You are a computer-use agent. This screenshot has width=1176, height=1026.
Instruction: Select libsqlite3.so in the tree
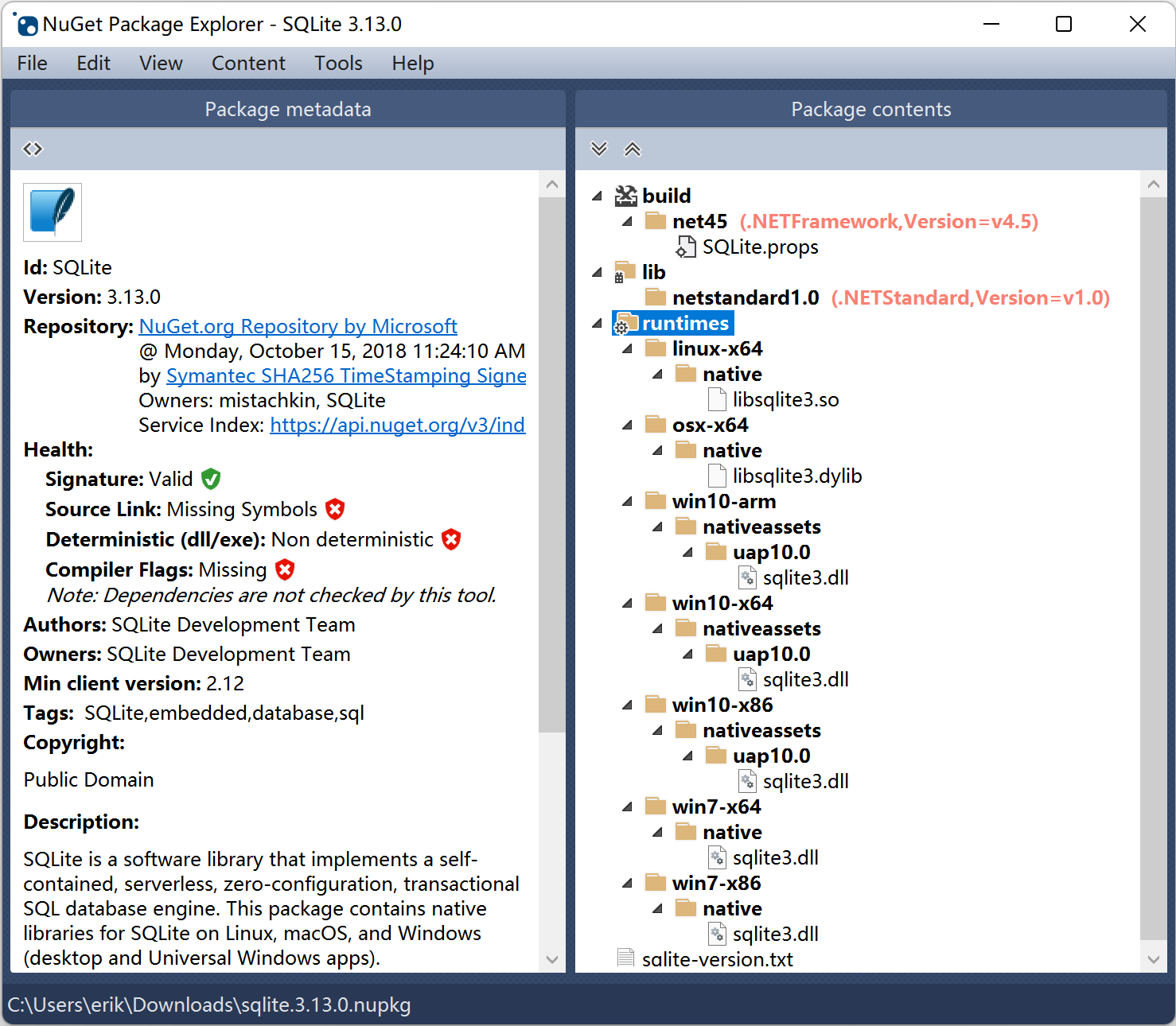786,399
